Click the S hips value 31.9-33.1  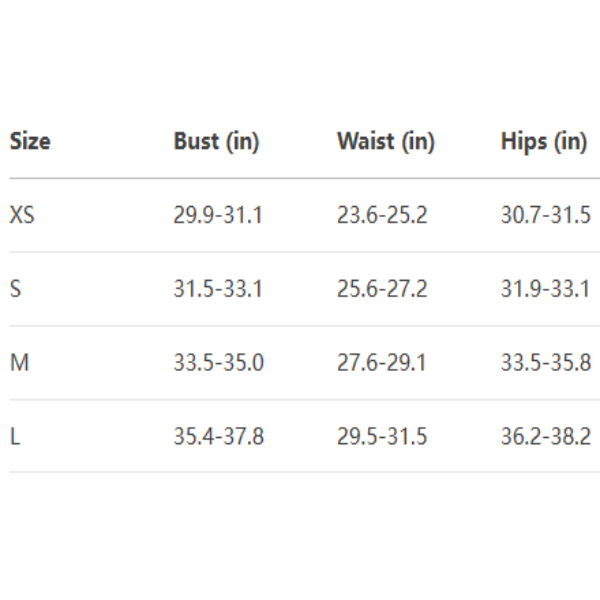click(x=545, y=289)
